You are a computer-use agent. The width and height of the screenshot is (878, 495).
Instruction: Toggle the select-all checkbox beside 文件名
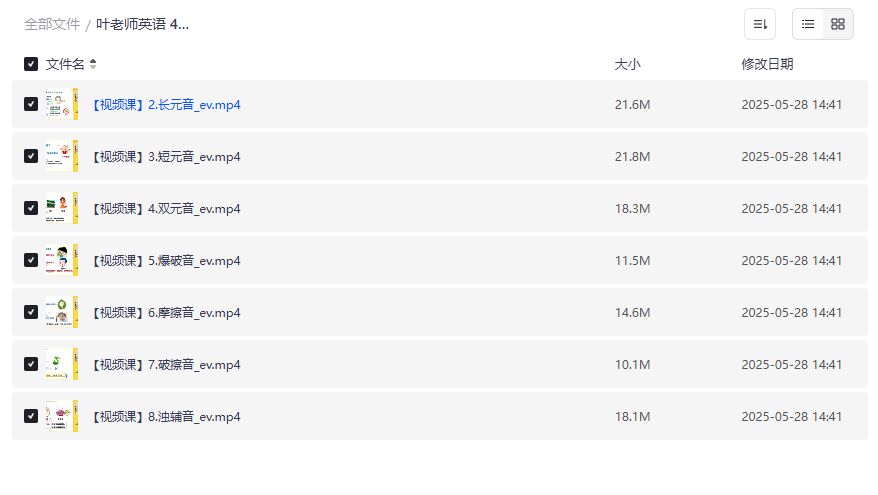31,64
